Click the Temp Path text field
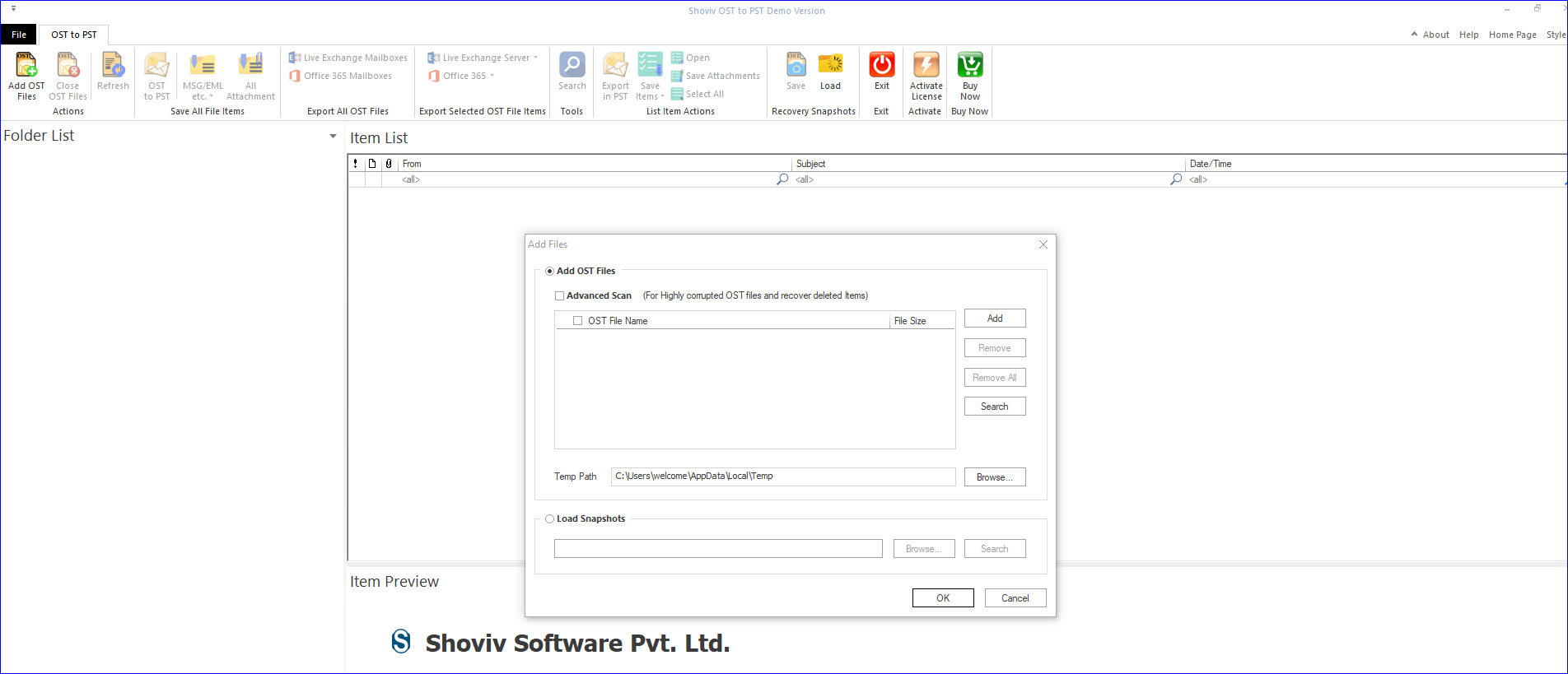 pos(783,476)
